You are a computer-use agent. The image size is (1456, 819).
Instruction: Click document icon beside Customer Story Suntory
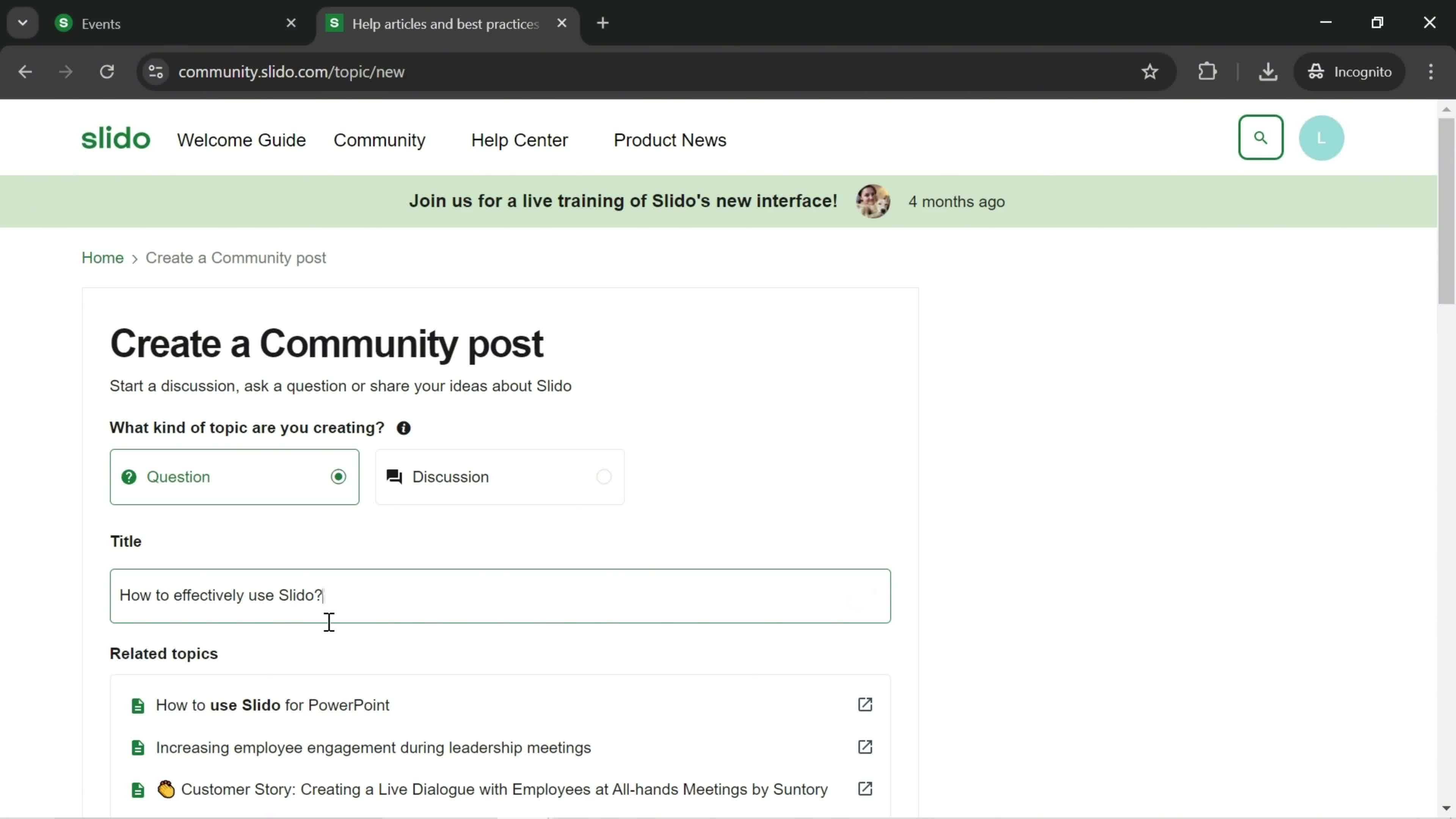138,789
